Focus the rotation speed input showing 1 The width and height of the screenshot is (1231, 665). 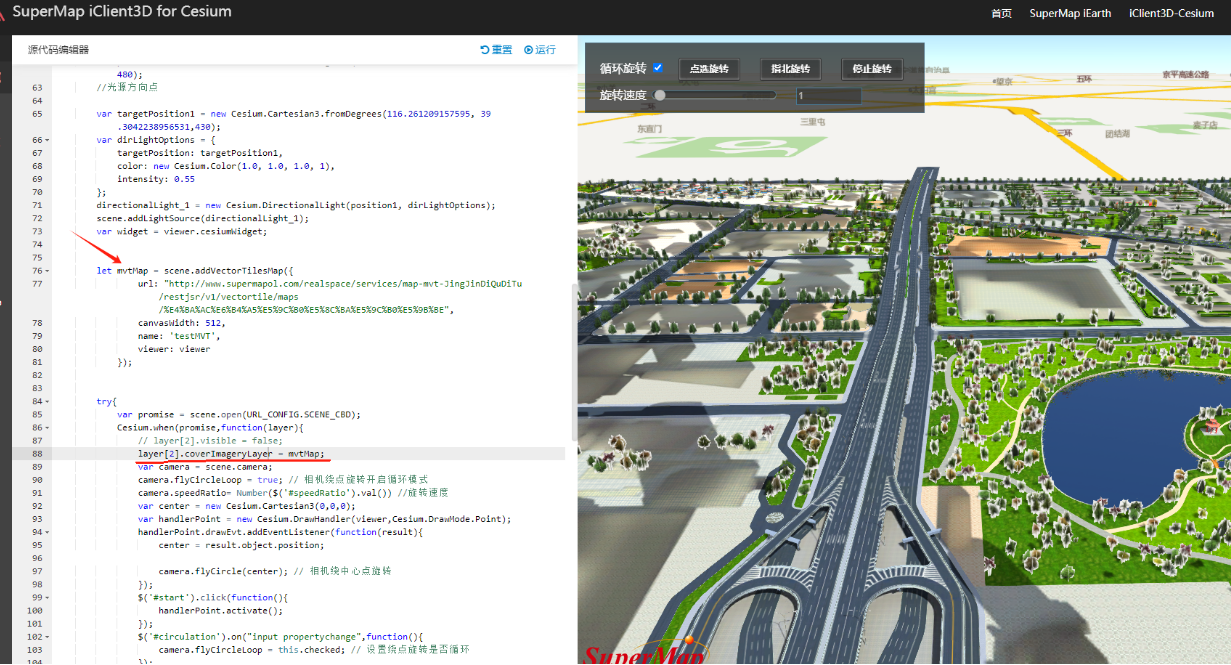coord(829,96)
